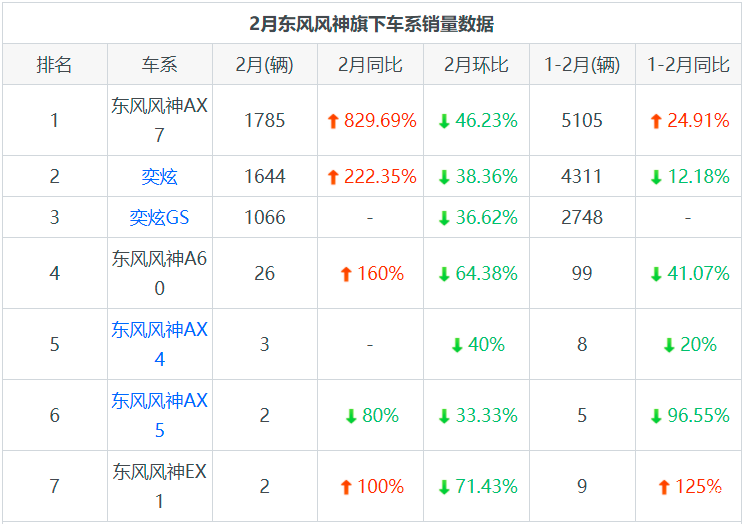Click the green down arrow beside 96.55%
The height and width of the screenshot is (524, 744).
tap(656, 416)
